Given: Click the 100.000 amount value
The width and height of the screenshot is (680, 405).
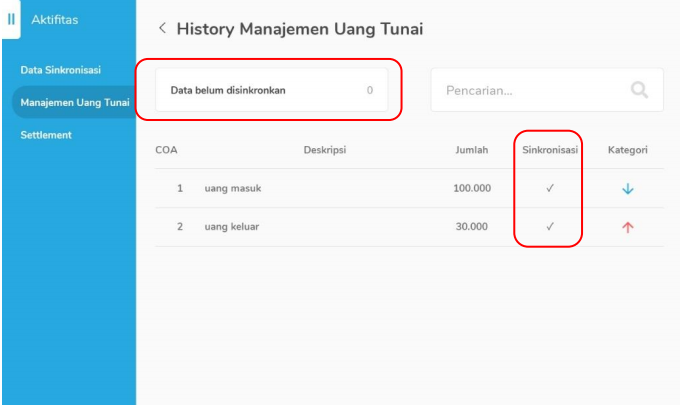Looking at the screenshot, I should click(x=470, y=189).
